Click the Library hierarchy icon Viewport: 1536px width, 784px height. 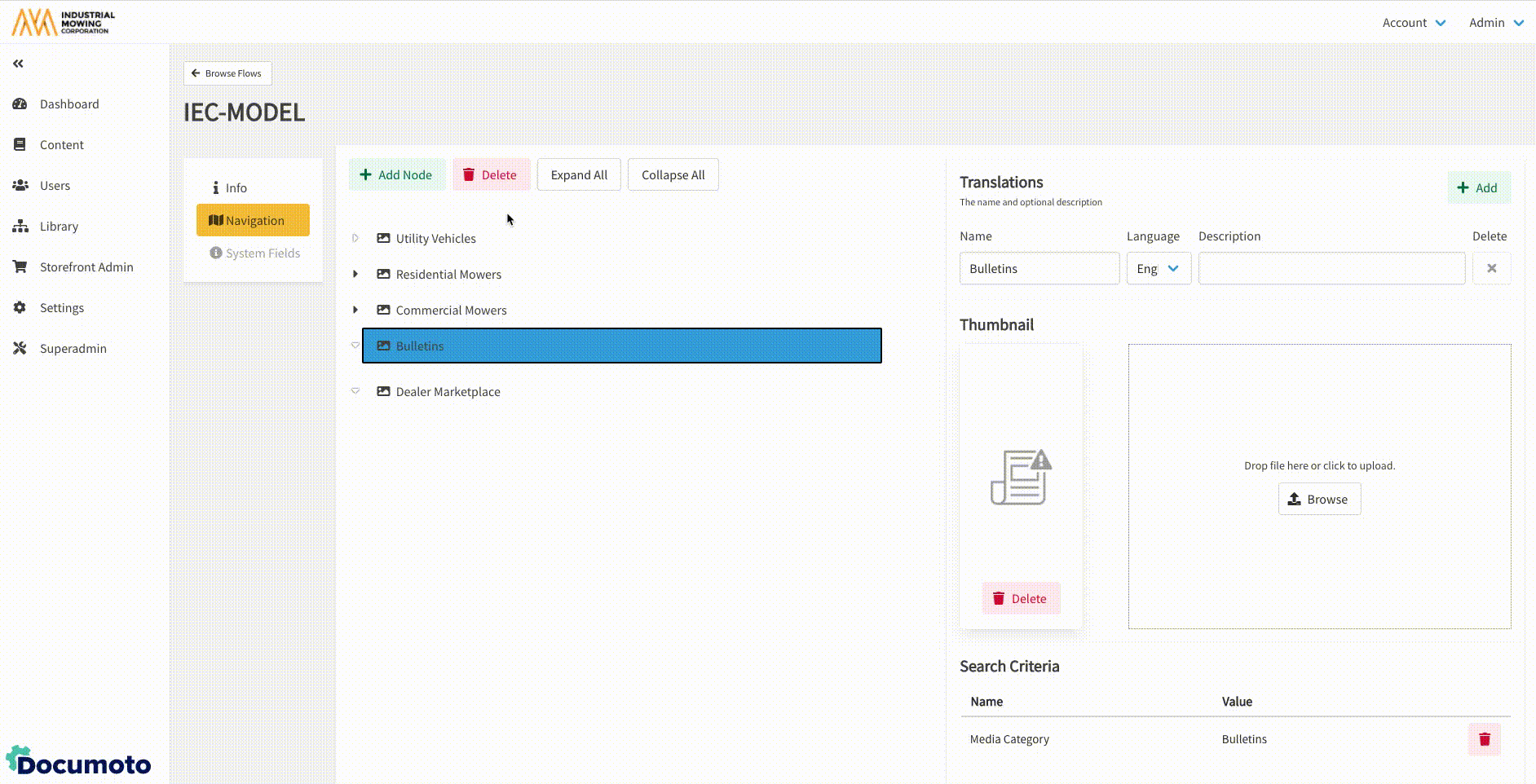click(x=20, y=227)
